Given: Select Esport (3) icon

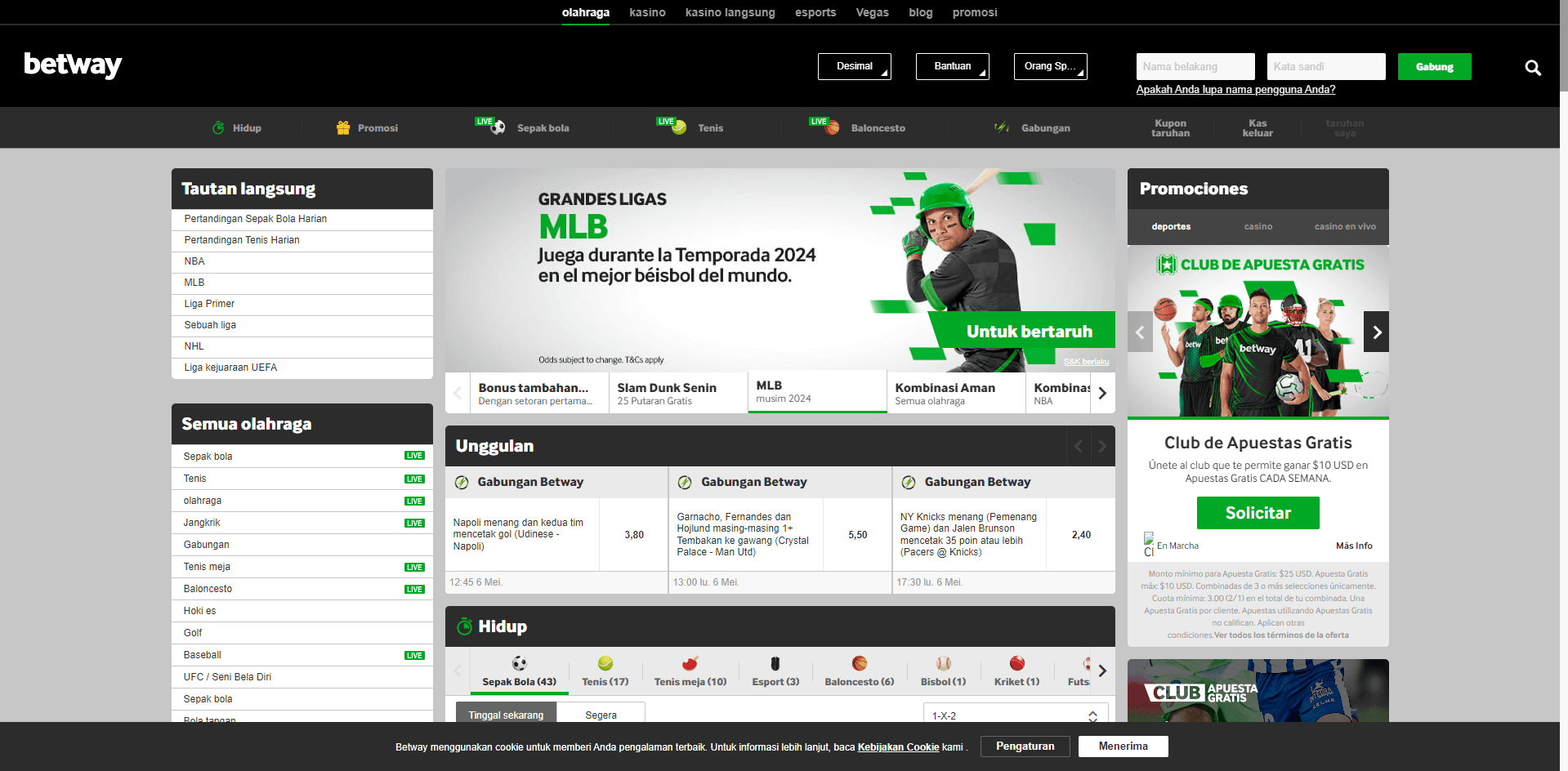Looking at the screenshot, I should pyautogui.click(x=775, y=663).
